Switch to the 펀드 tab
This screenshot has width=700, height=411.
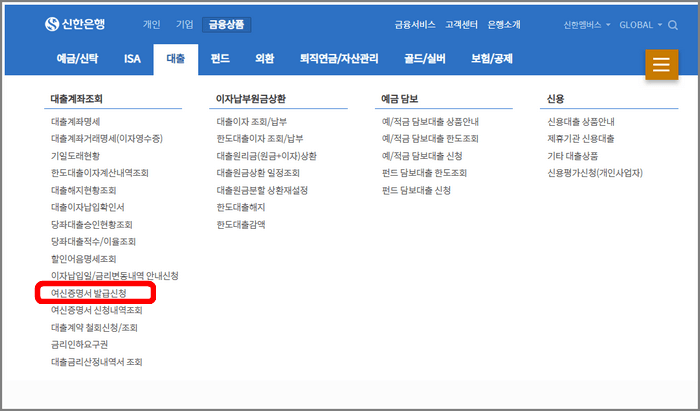click(220, 58)
